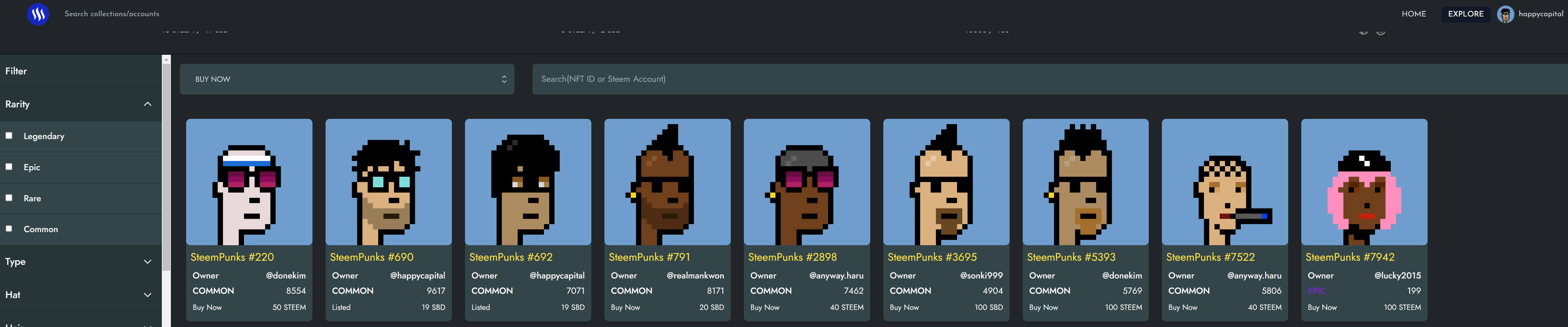Screen dimensions: 1568x327
Task: Click the SteemPunks #690 title
Action: [371, 258]
